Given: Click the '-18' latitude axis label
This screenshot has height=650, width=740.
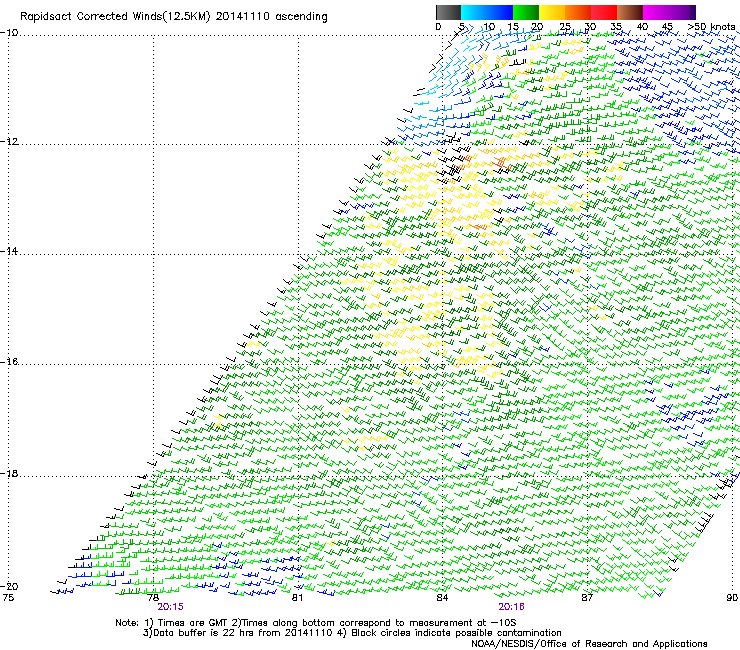Looking at the screenshot, I should (9, 473).
